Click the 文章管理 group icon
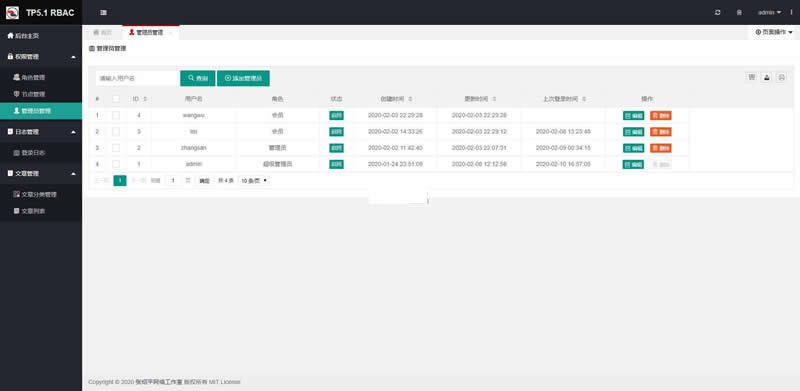The height and width of the screenshot is (391, 800). 10,174
